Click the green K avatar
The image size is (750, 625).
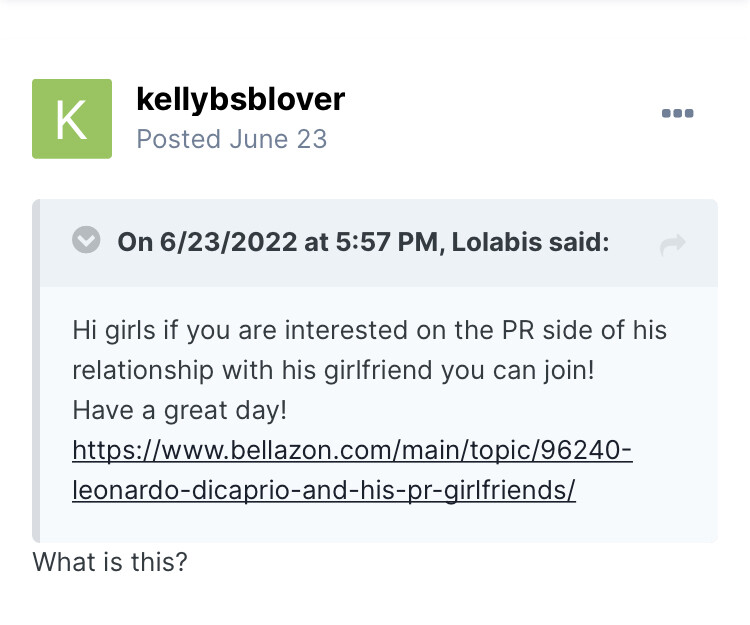(x=72, y=119)
